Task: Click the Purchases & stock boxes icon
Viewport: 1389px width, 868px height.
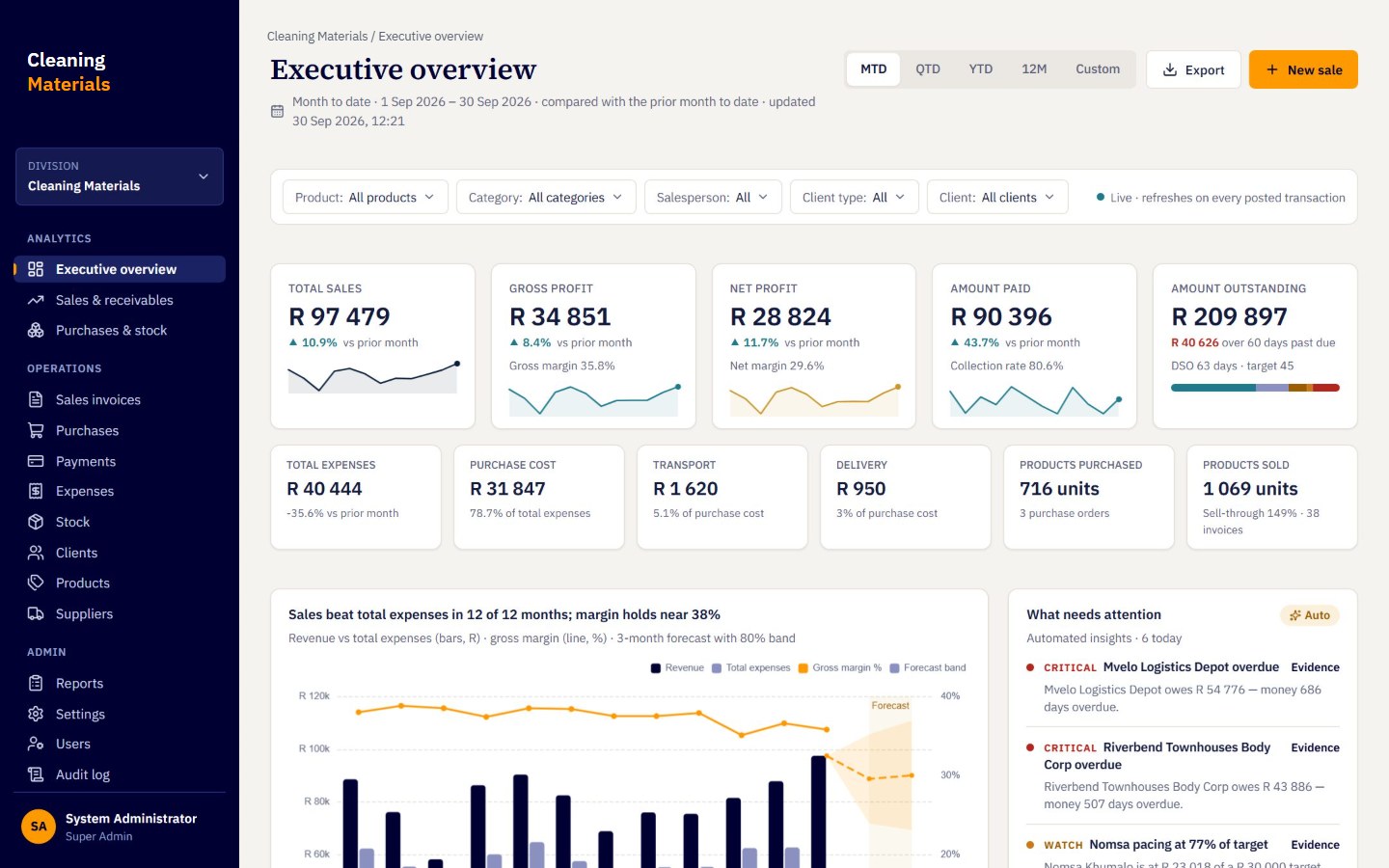Action: [36, 330]
